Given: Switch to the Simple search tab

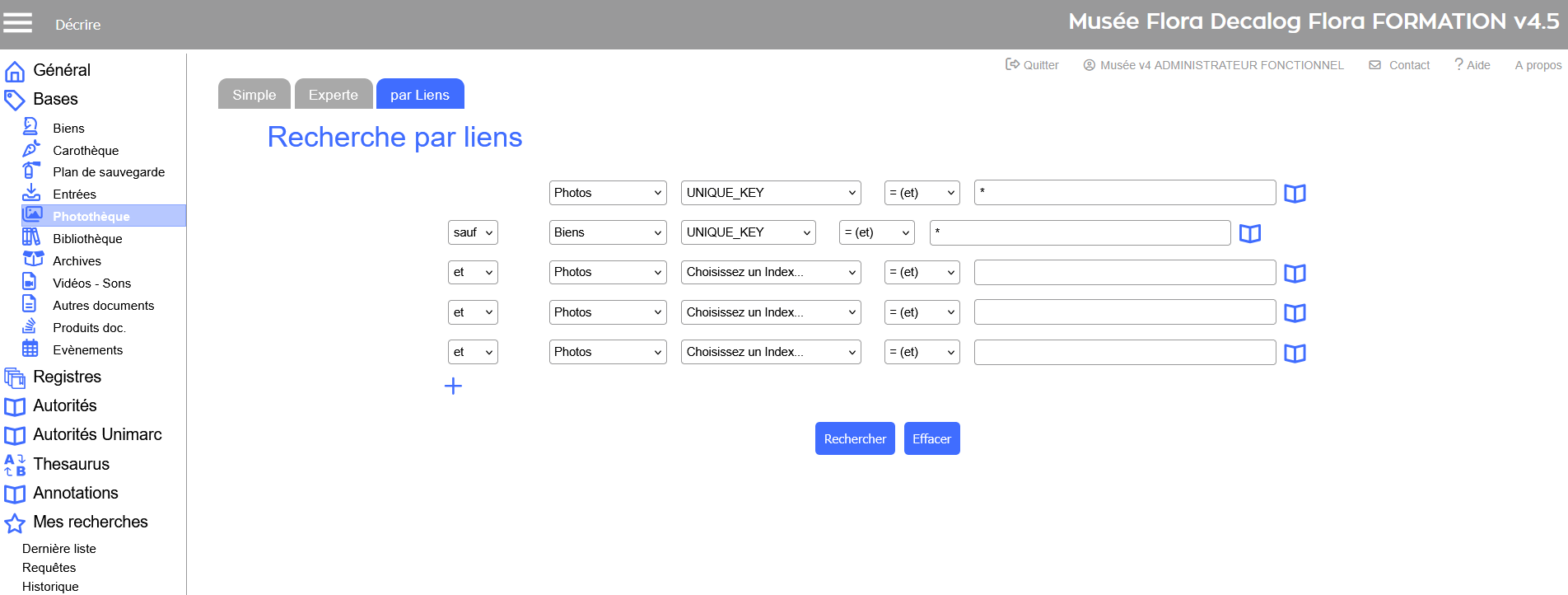Looking at the screenshot, I should point(254,95).
